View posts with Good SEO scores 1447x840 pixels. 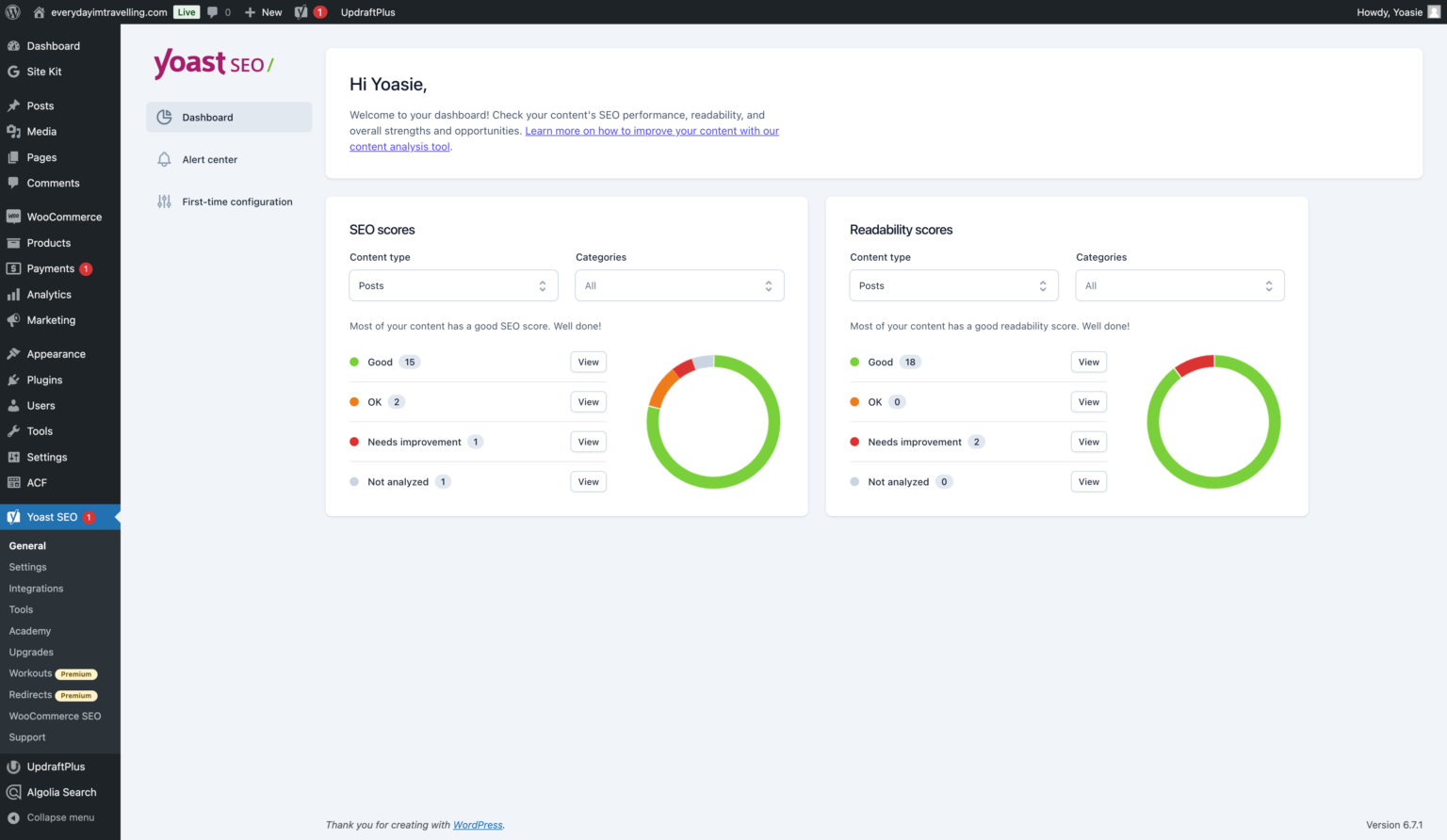[588, 362]
